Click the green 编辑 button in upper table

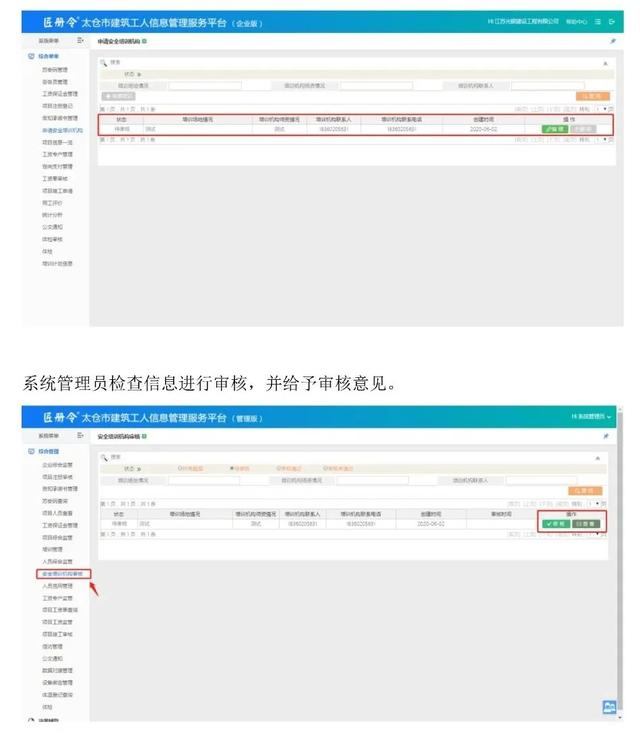click(x=553, y=129)
